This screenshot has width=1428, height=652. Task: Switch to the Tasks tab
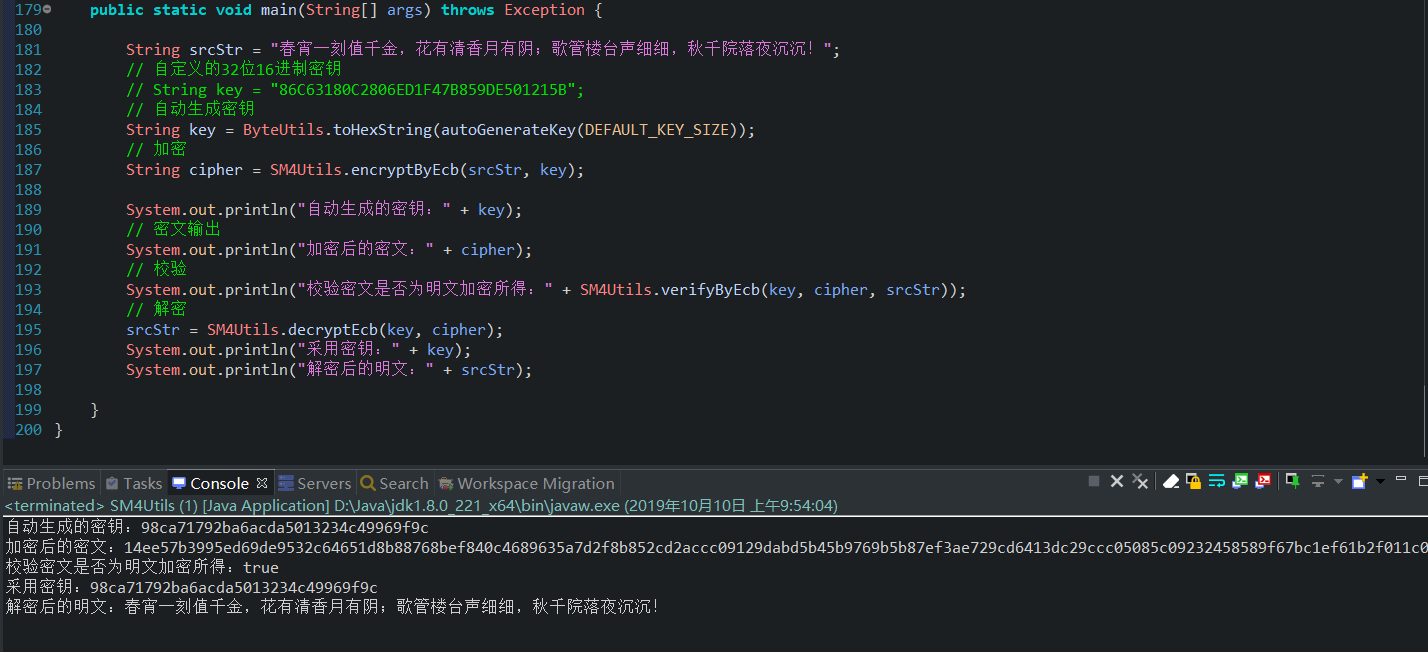tap(134, 483)
